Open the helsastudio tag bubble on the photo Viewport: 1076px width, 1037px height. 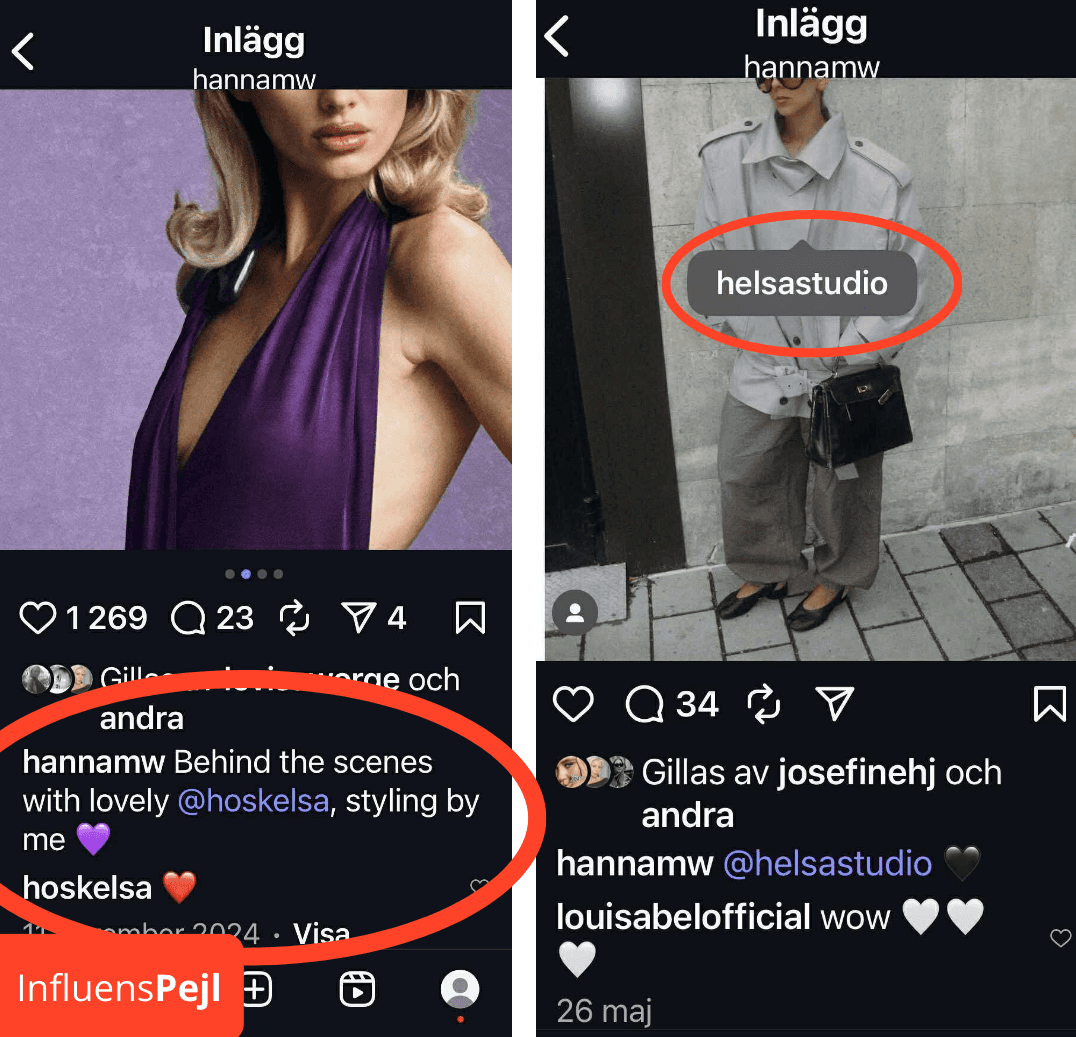[x=802, y=282]
